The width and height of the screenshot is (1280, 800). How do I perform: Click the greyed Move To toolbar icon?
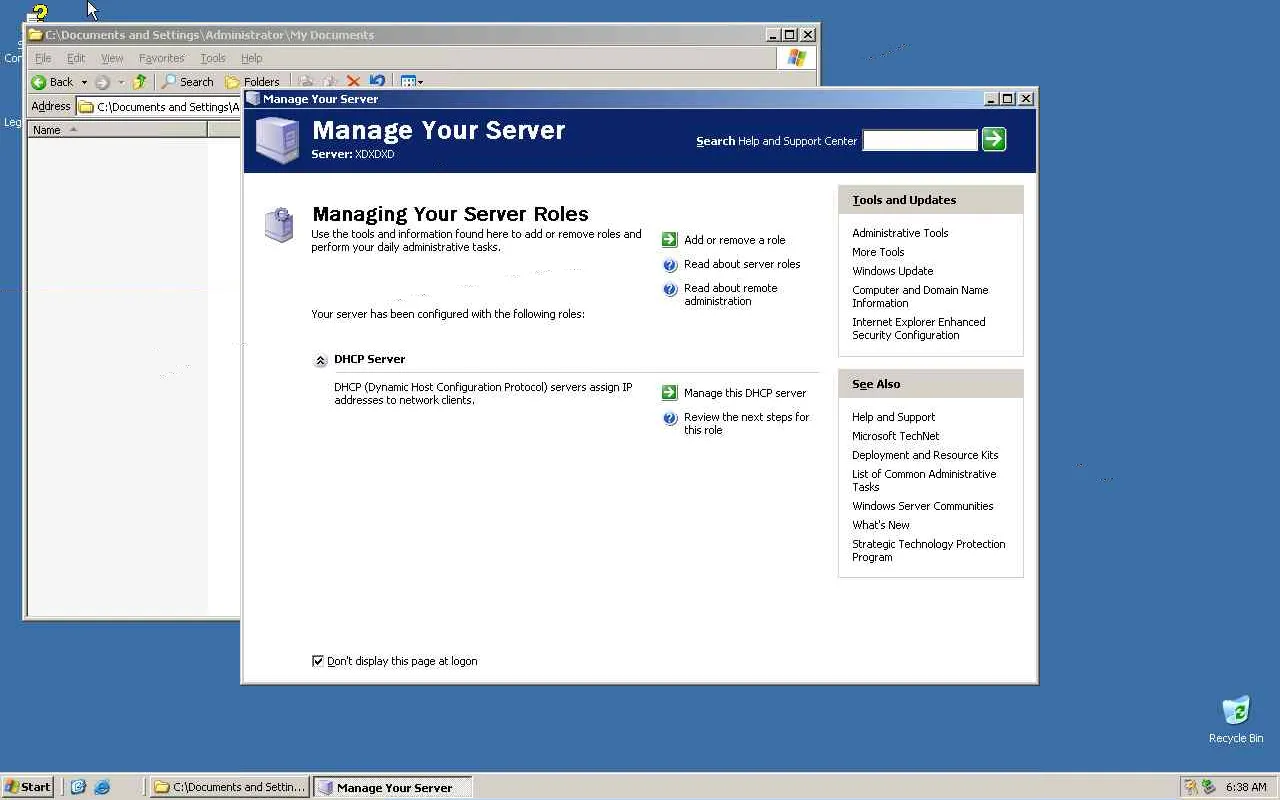306,82
